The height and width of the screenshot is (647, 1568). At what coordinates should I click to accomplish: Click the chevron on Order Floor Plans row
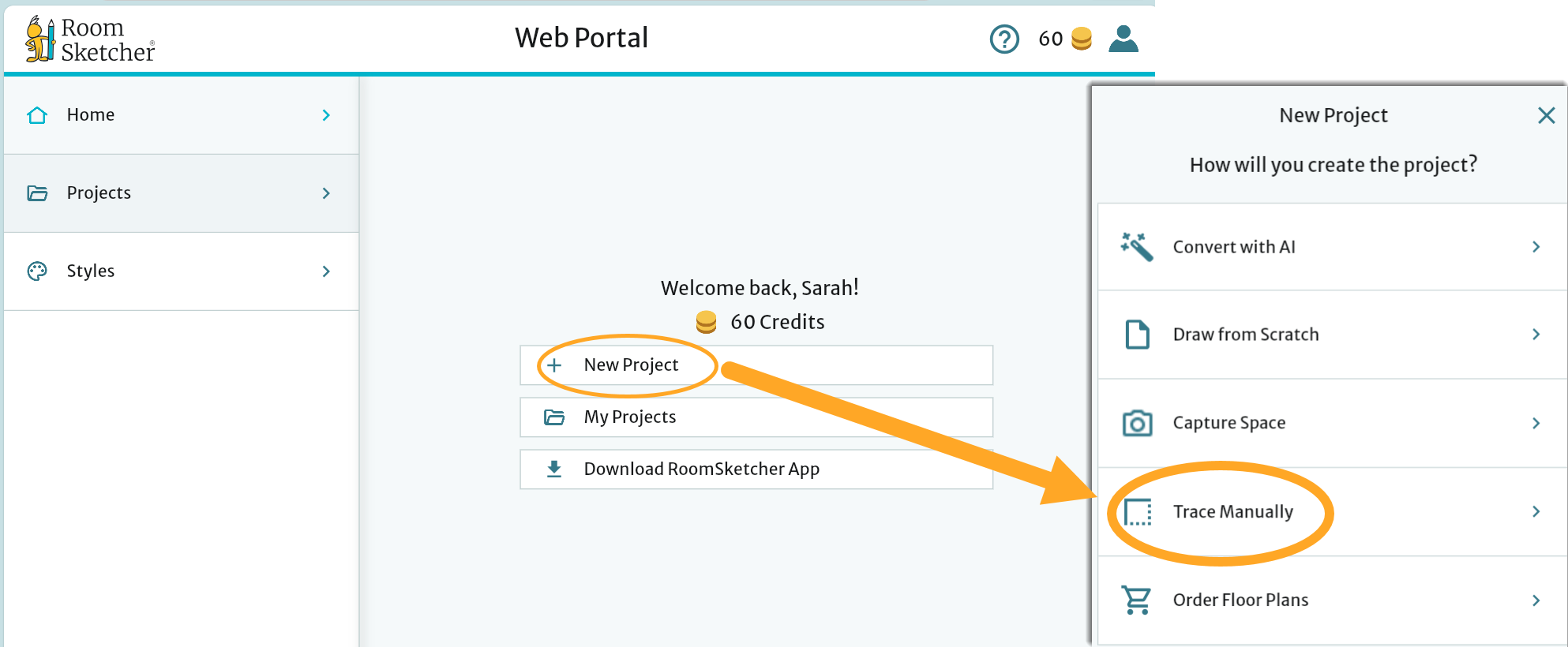pos(1536,600)
